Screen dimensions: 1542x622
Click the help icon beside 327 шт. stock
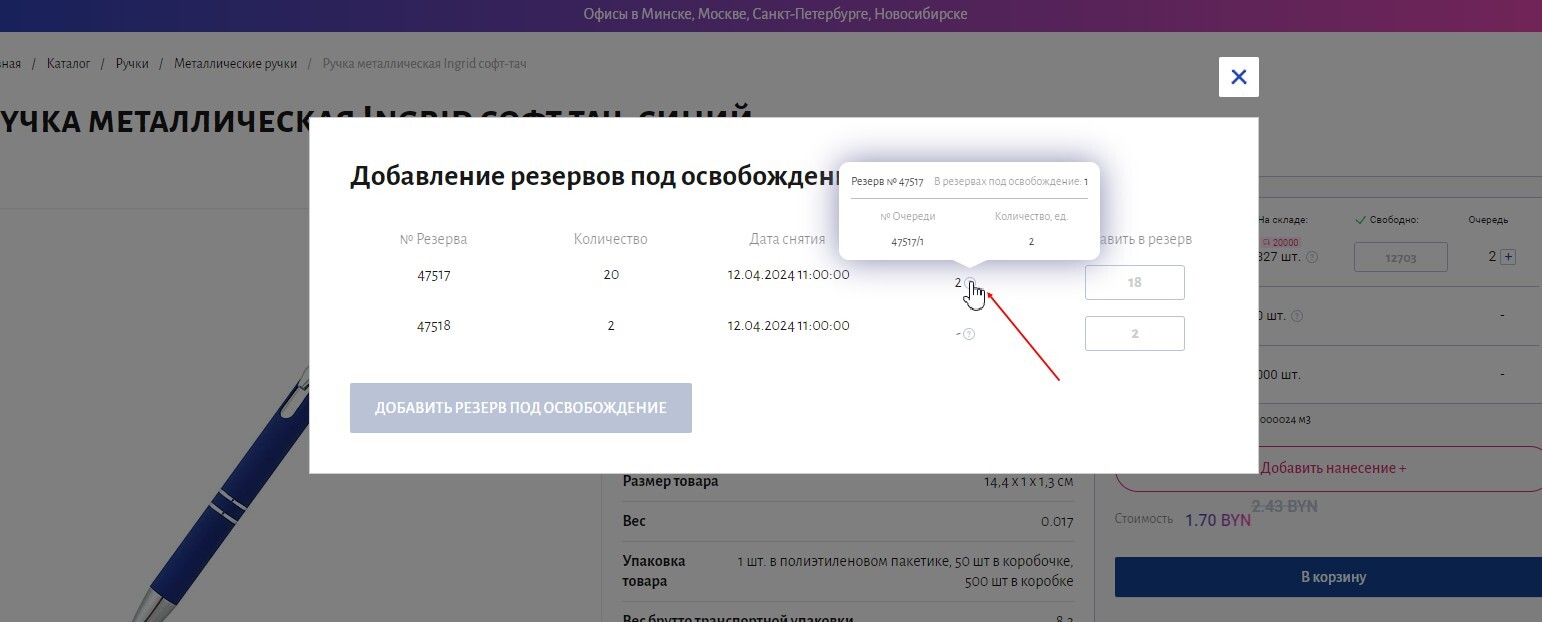click(x=1312, y=257)
